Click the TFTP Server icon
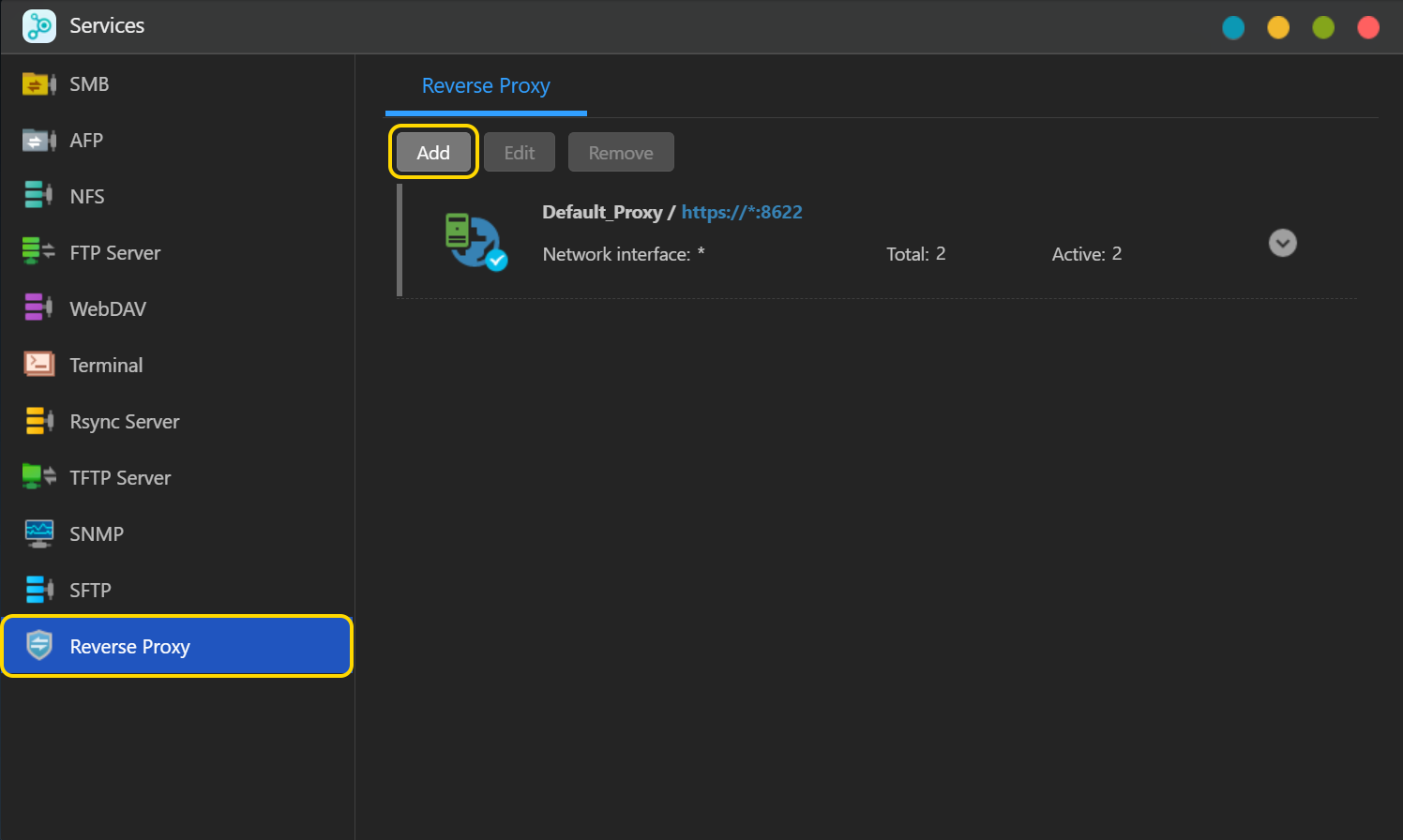The height and width of the screenshot is (840, 1403). point(39,476)
